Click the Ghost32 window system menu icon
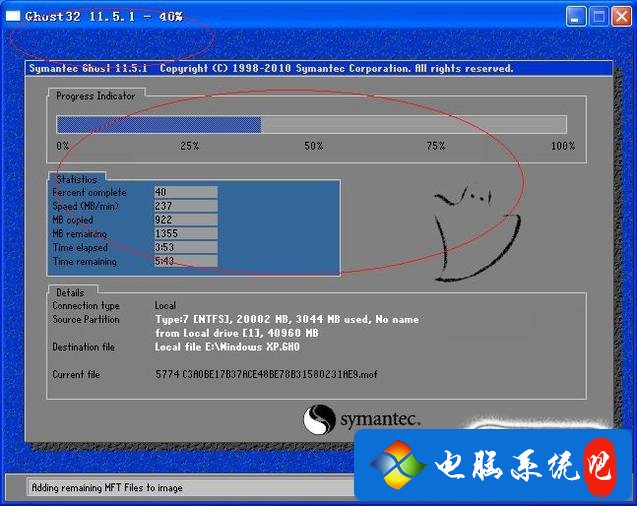 point(13,16)
